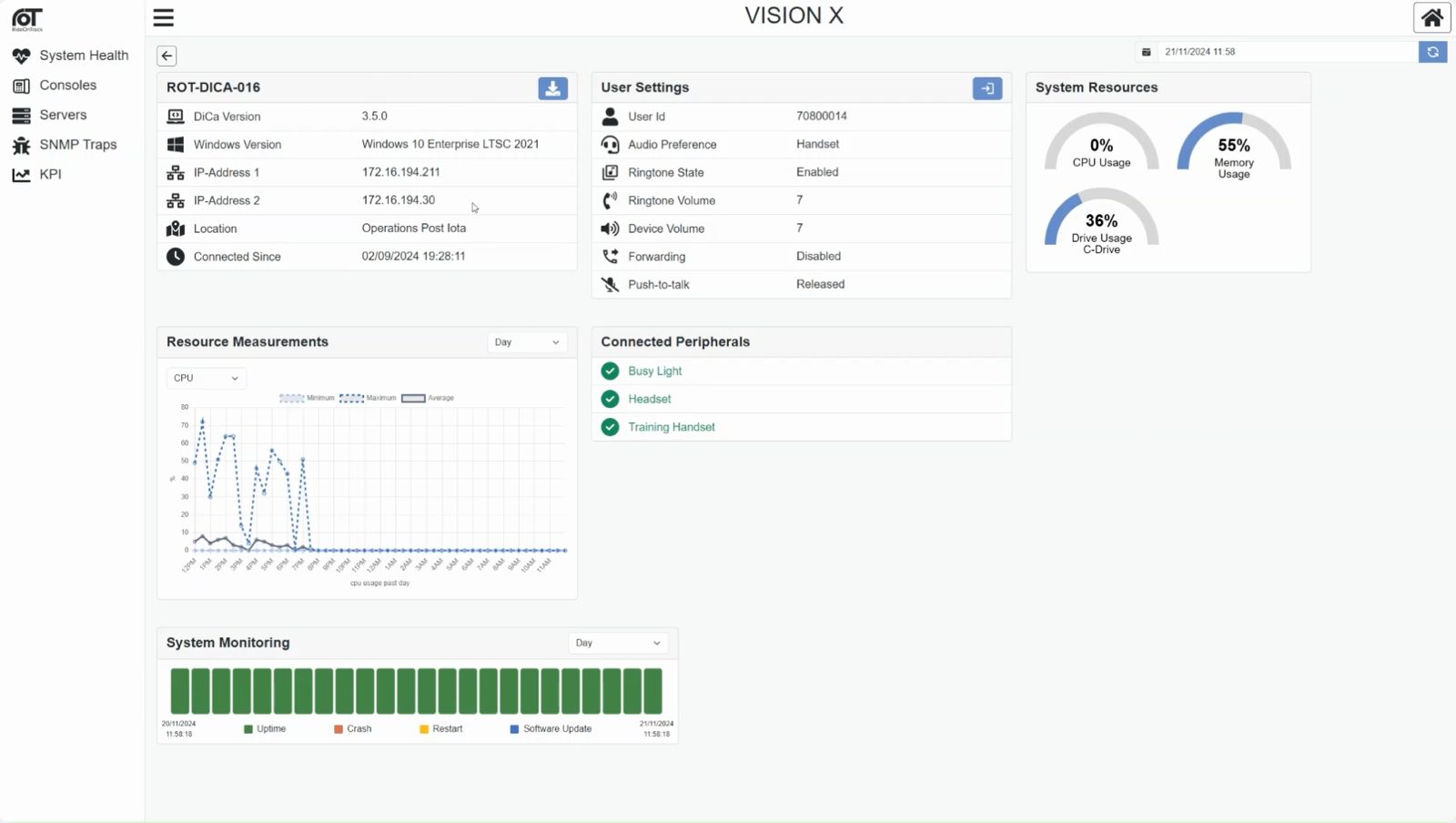Go to the home page icon

pyautogui.click(x=1431, y=17)
